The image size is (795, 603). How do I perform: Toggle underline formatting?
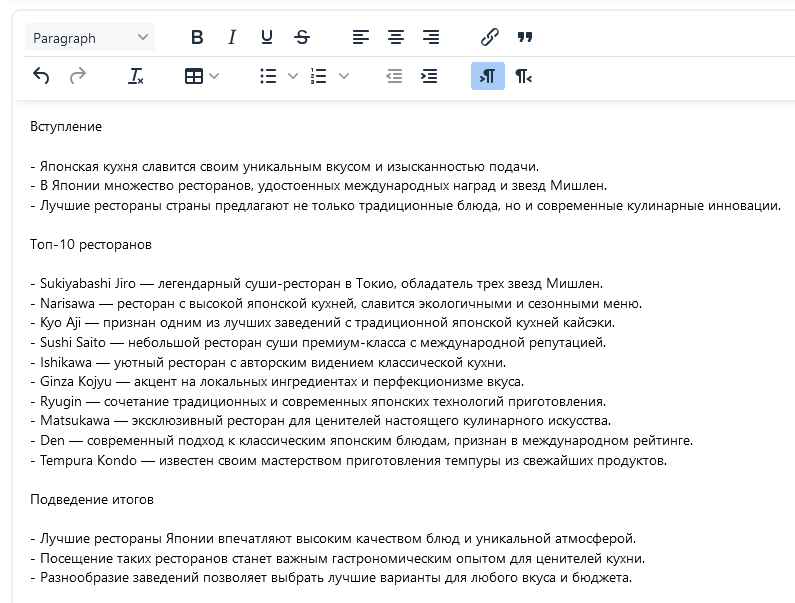267,37
